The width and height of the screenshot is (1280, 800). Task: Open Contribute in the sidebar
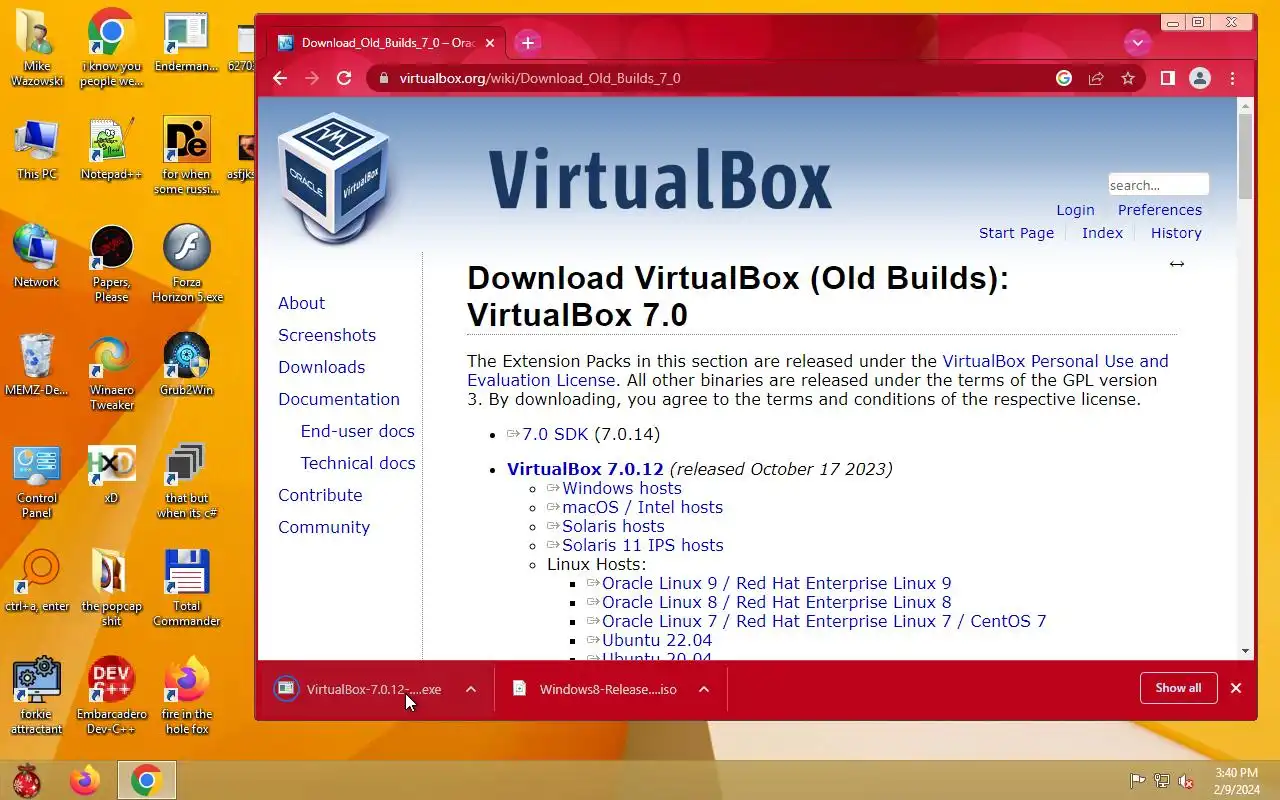320,495
